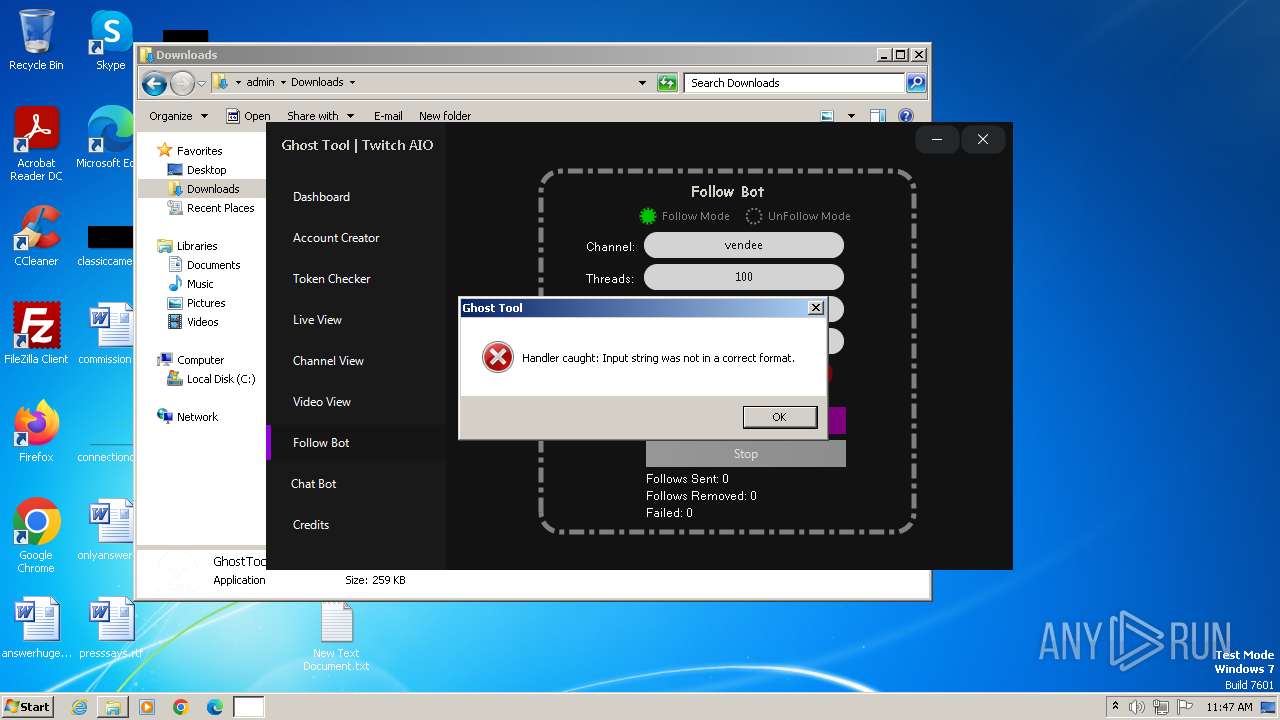The height and width of the screenshot is (720, 1280).
Task: Launch Skype from the desktop
Action: (x=111, y=40)
